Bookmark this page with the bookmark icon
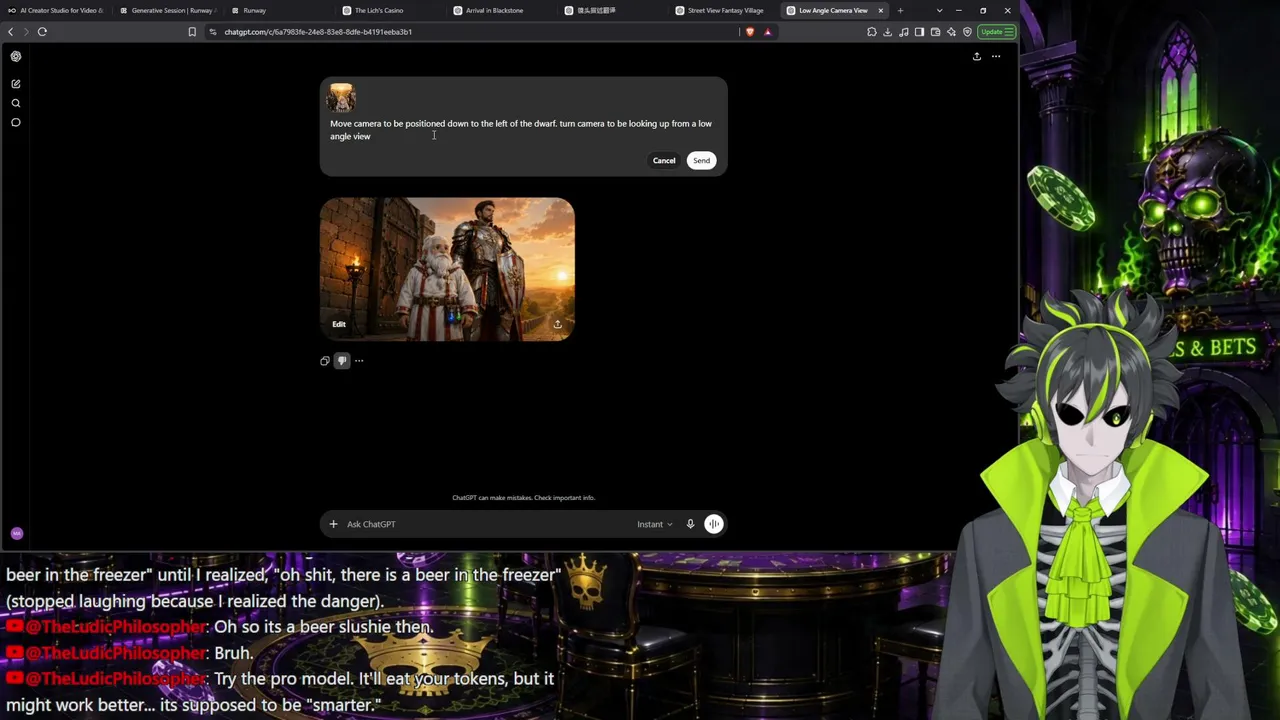This screenshot has width=1280, height=720. pyautogui.click(x=192, y=32)
